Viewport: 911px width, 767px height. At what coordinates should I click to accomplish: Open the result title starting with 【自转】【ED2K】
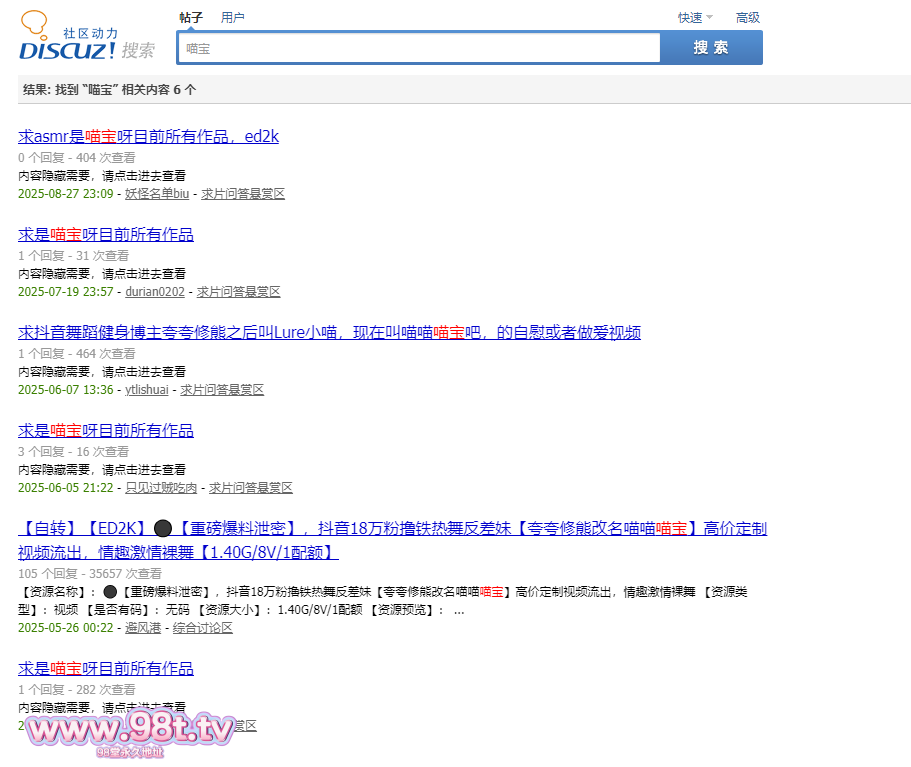click(x=392, y=528)
